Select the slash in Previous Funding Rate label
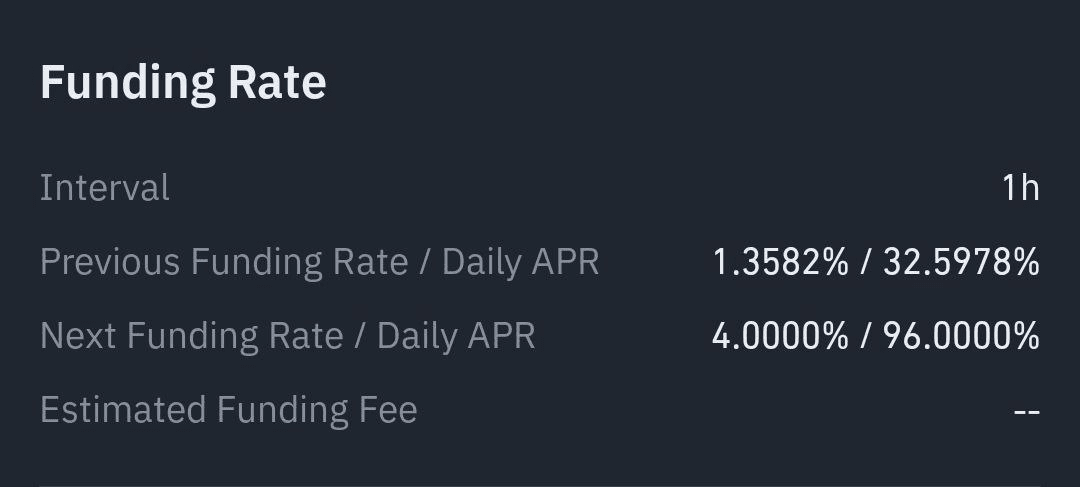 coord(425,262)
